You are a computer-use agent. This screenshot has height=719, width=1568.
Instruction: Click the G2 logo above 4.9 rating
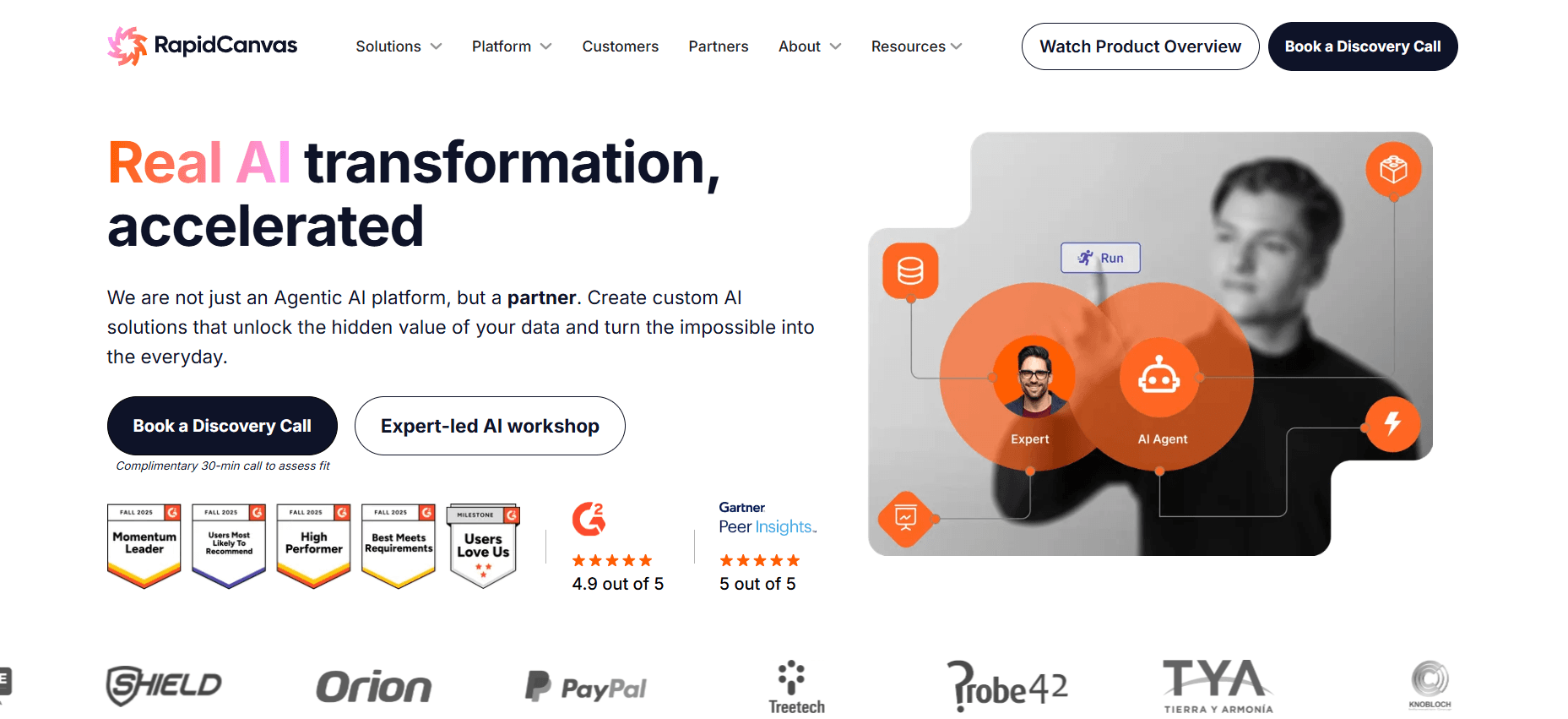589,519
